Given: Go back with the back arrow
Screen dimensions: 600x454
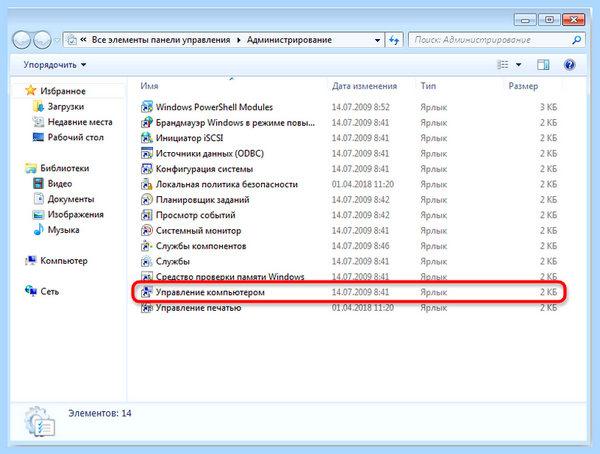Looking at the screenshot, I should pos(21,40).
